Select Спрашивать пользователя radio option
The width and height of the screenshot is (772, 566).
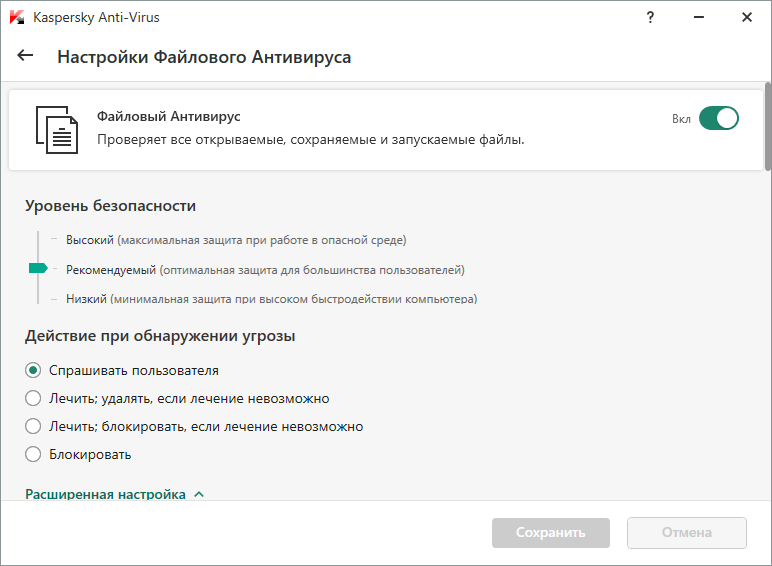[x=33, y=370]
